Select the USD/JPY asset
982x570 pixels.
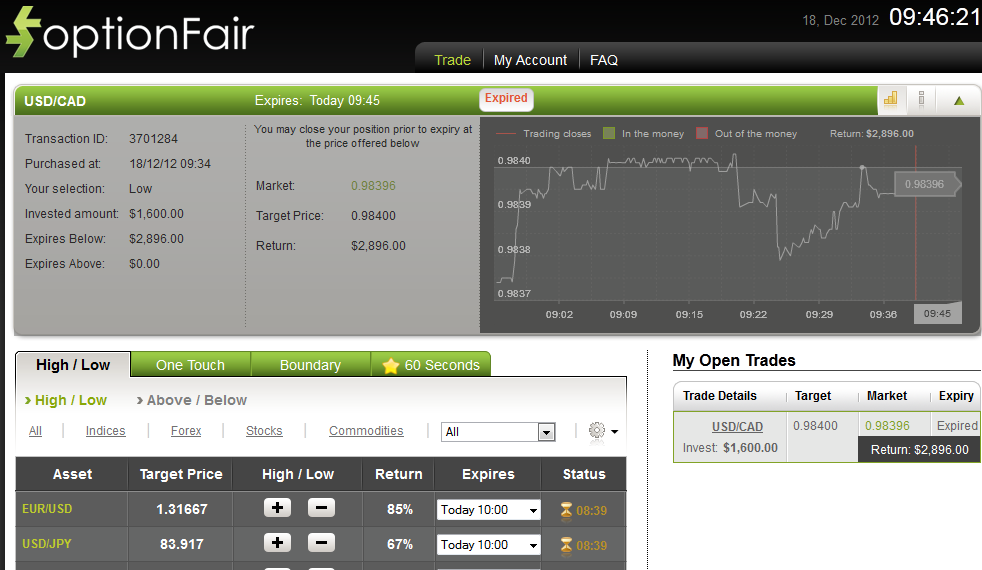46,544
